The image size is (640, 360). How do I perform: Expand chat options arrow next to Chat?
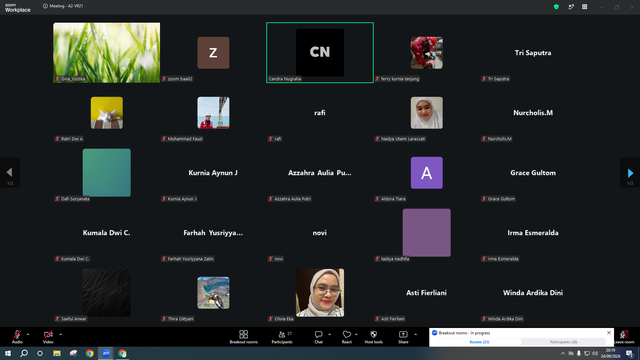[329, 334]
